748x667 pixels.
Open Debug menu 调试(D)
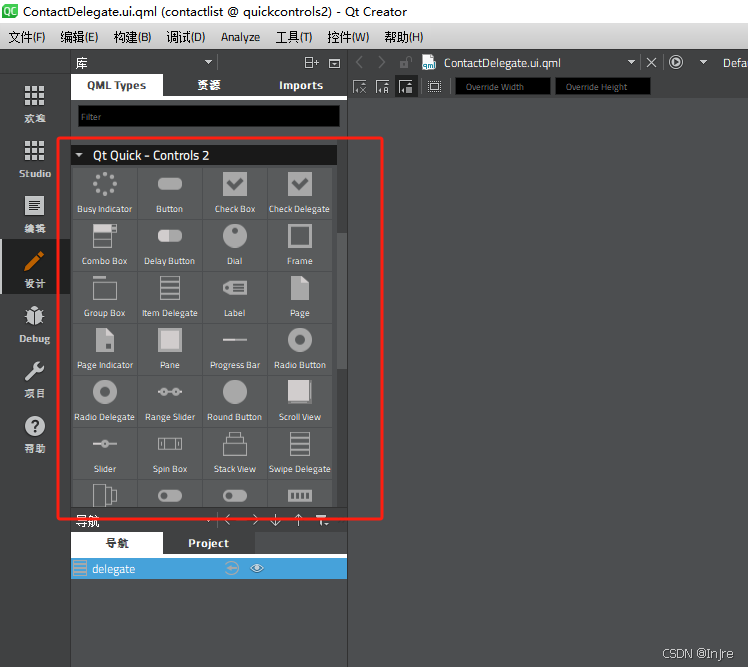click(186, 37)
